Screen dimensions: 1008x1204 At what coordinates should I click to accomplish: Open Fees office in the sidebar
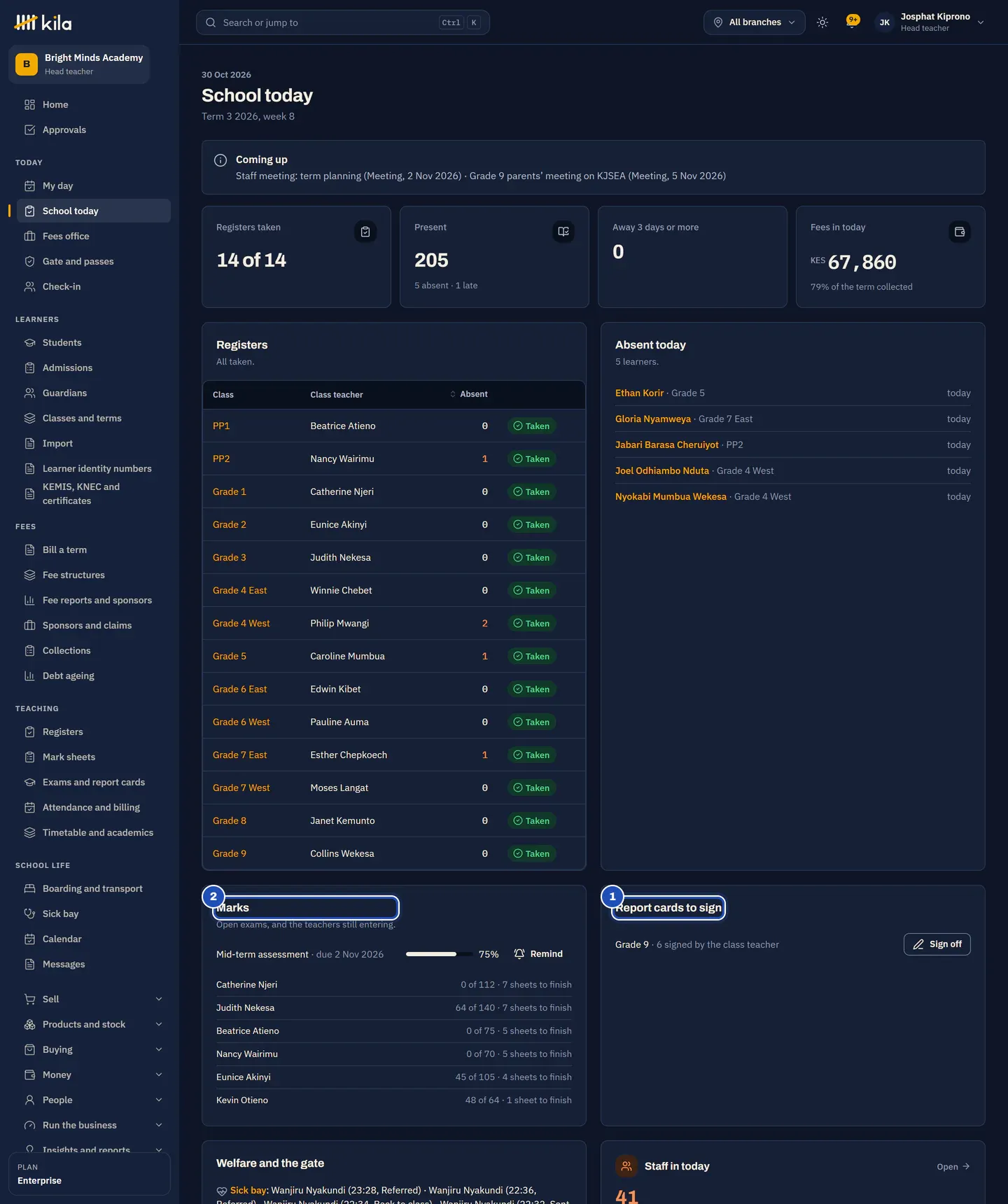point(94,236)
